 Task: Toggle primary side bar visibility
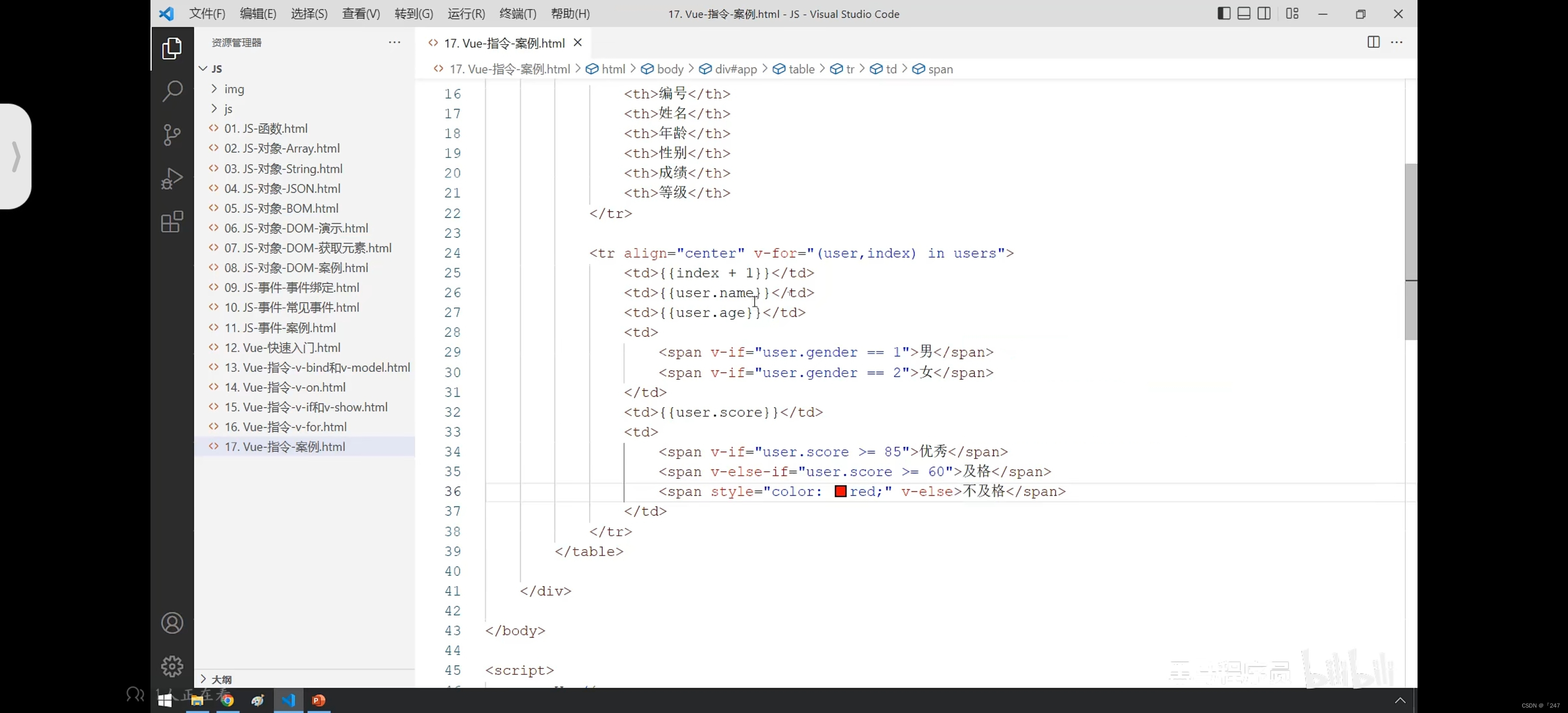(x=1224, y=13)
